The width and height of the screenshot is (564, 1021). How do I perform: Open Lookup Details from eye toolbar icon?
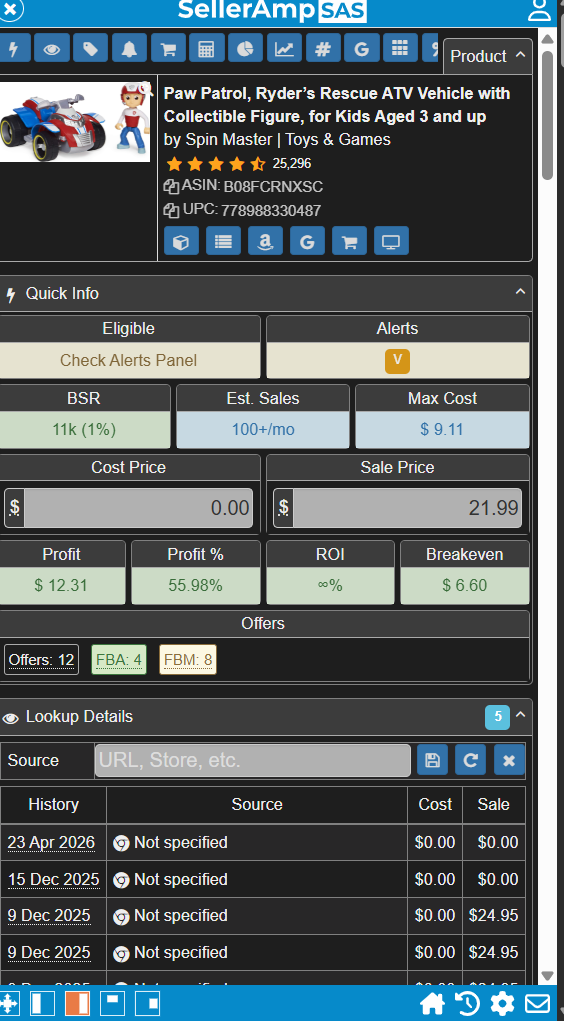(51, 48)
